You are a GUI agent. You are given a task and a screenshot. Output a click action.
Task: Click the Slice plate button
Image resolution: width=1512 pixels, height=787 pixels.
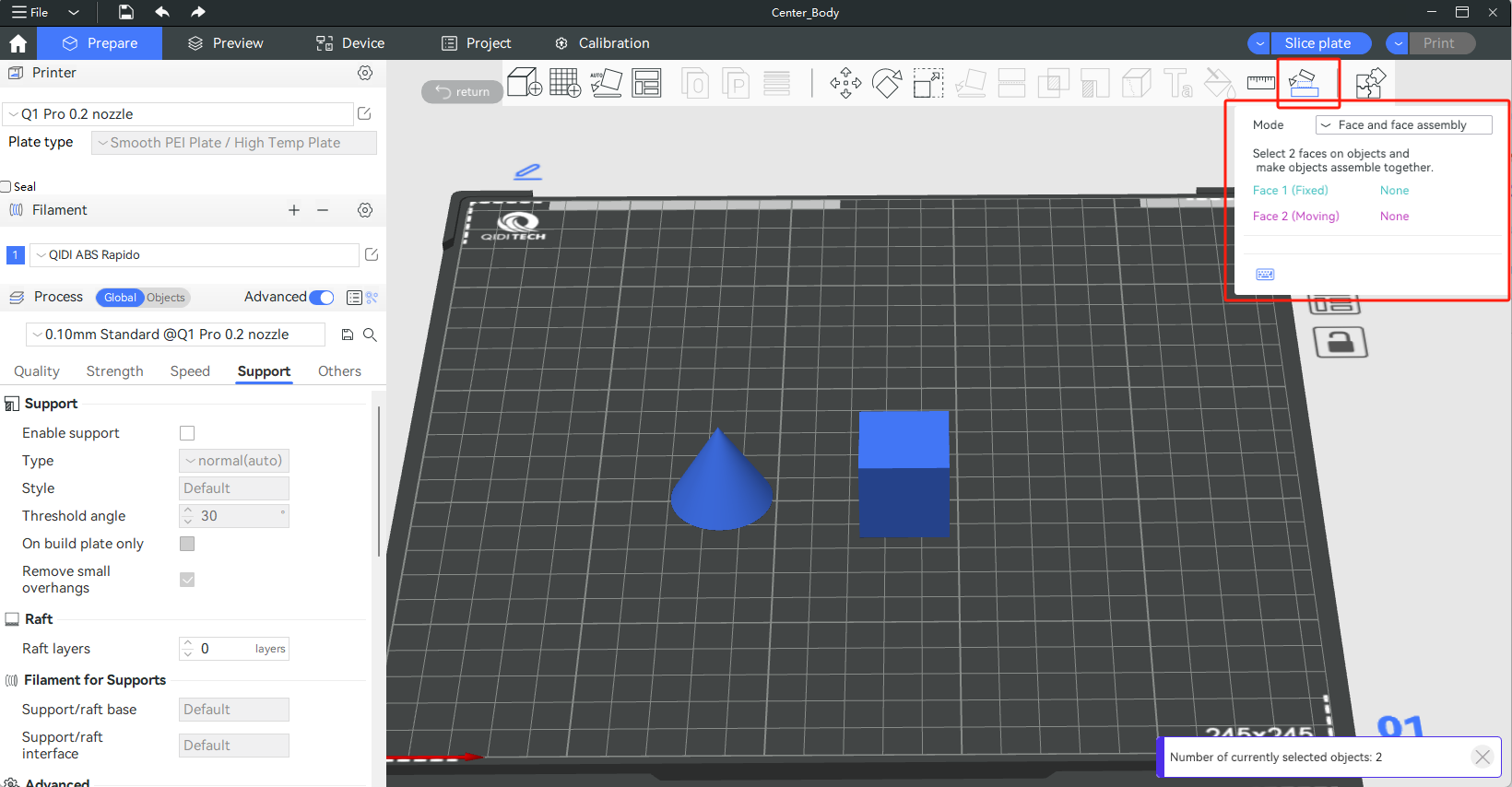pyautogui.click(x=1317, y=43)
